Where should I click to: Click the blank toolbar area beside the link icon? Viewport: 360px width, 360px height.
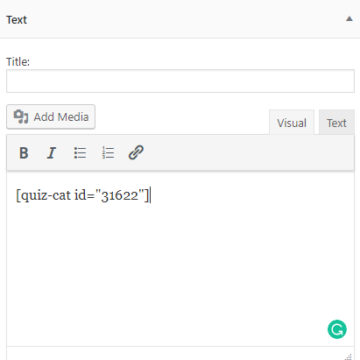[250, 153]
